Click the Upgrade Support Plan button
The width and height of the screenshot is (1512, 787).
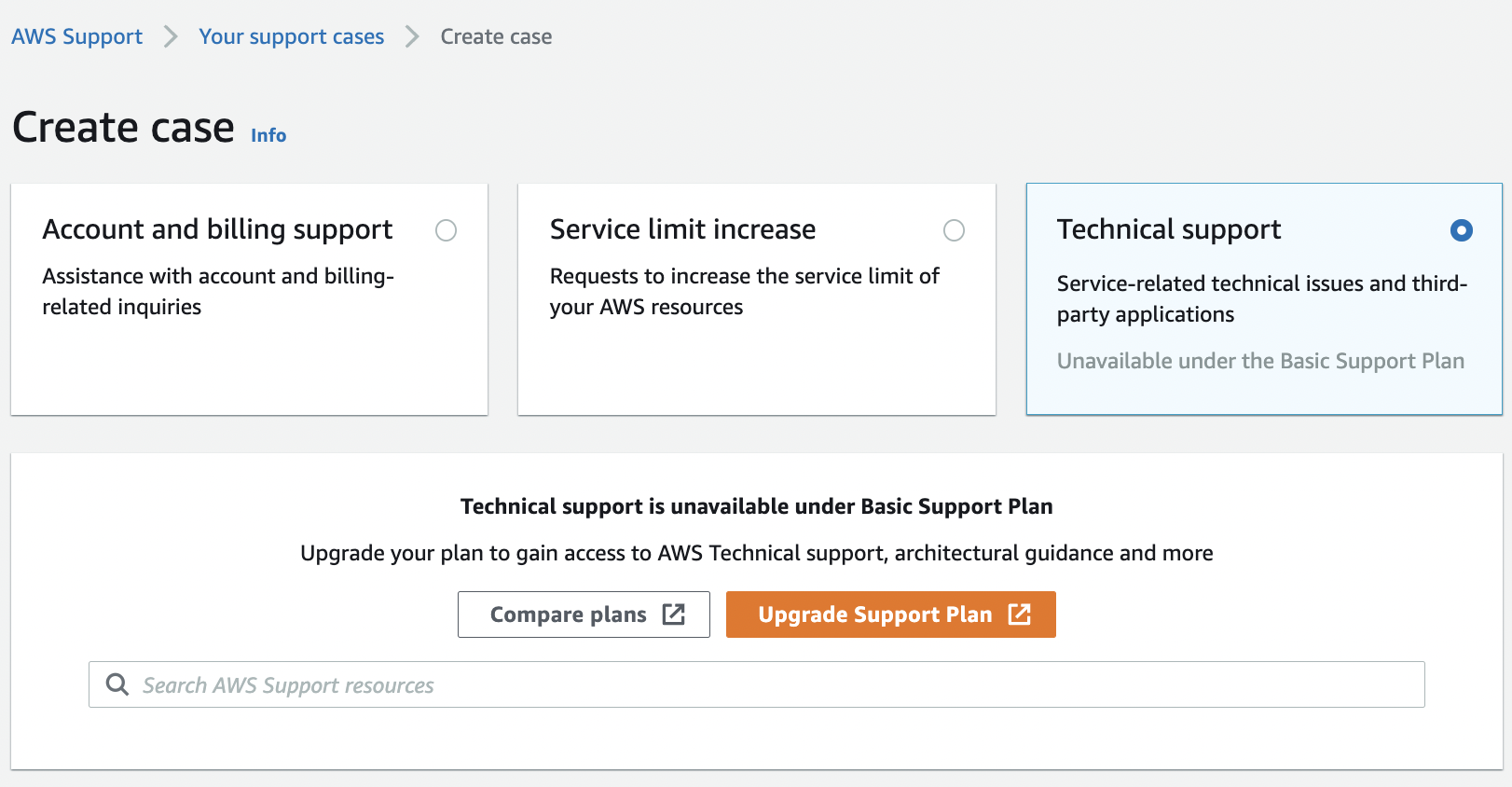tap(891, 614)
